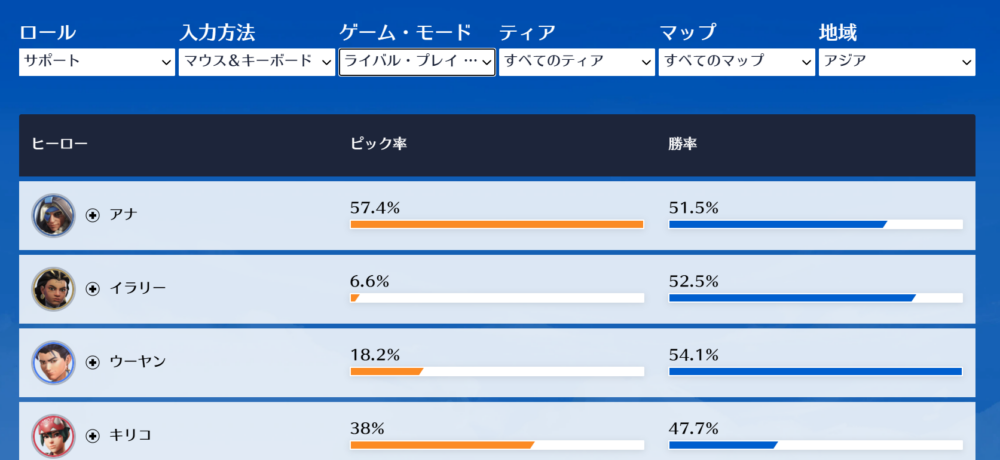1000x460 pixels.
Task: Expand the ゲーム・モード dropdown
Action: click(x=417, y=62)
